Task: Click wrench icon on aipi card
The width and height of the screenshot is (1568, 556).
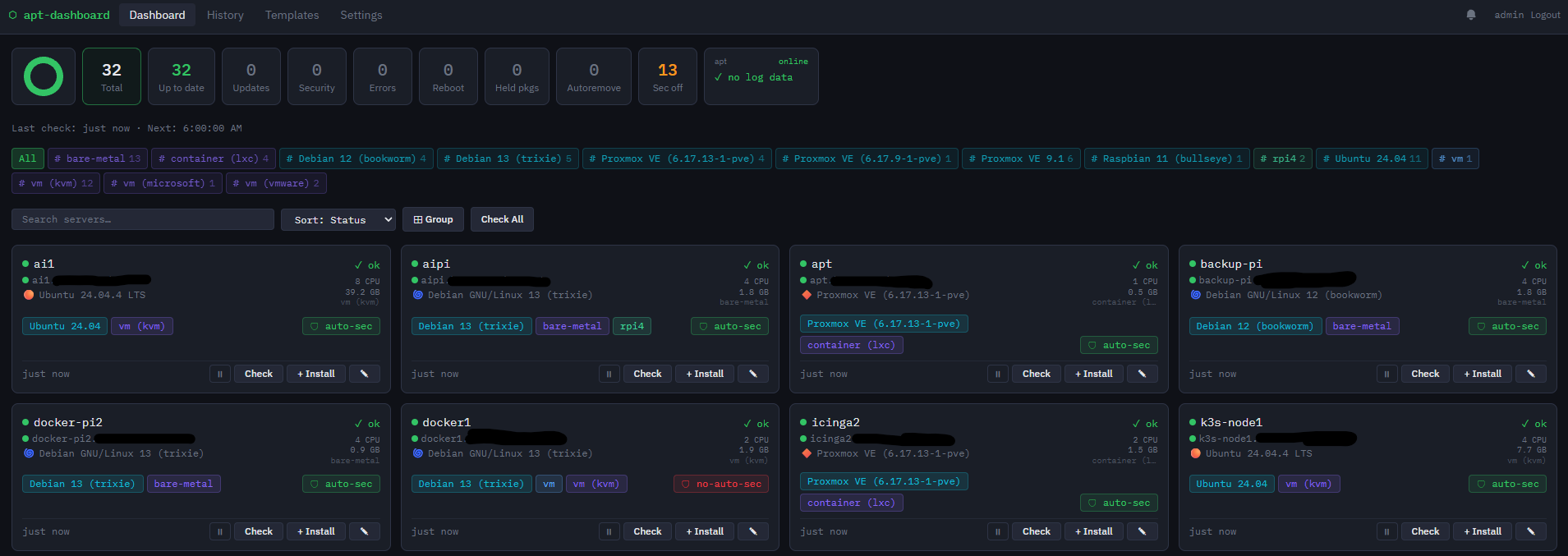Action: 753,374
